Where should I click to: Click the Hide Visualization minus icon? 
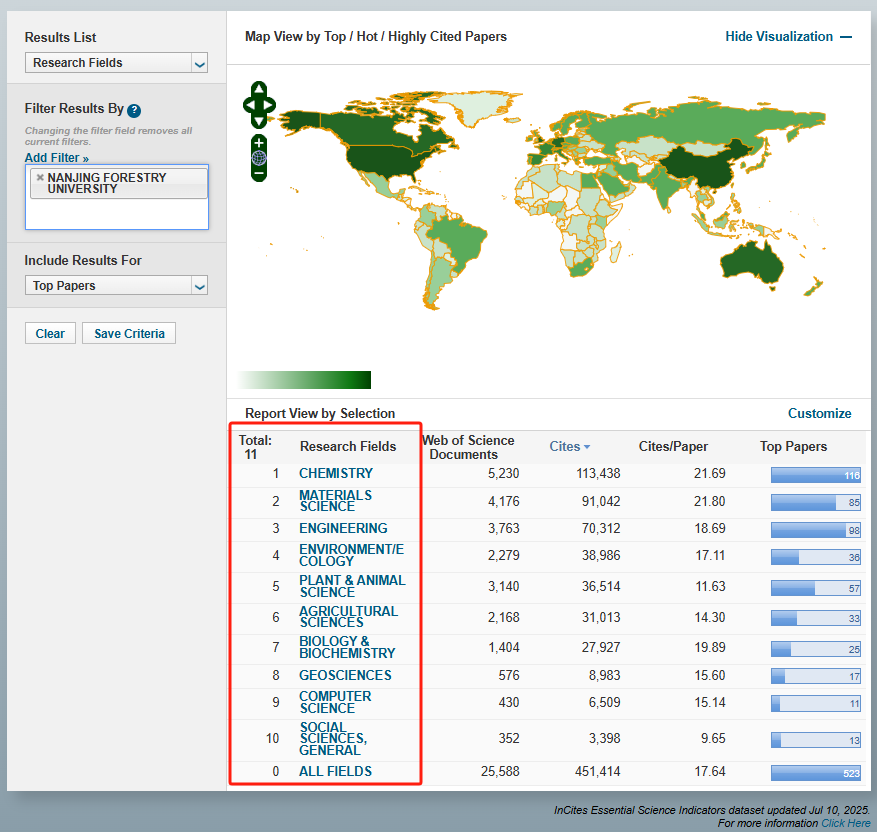click(846, 37)
